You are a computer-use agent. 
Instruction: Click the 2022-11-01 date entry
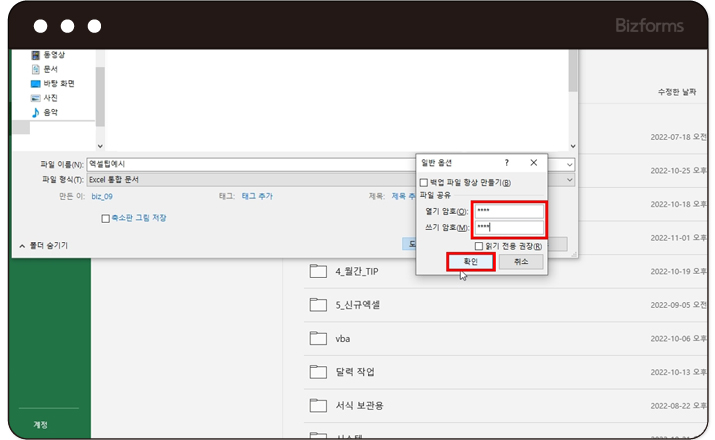click(x=678, y=238)
